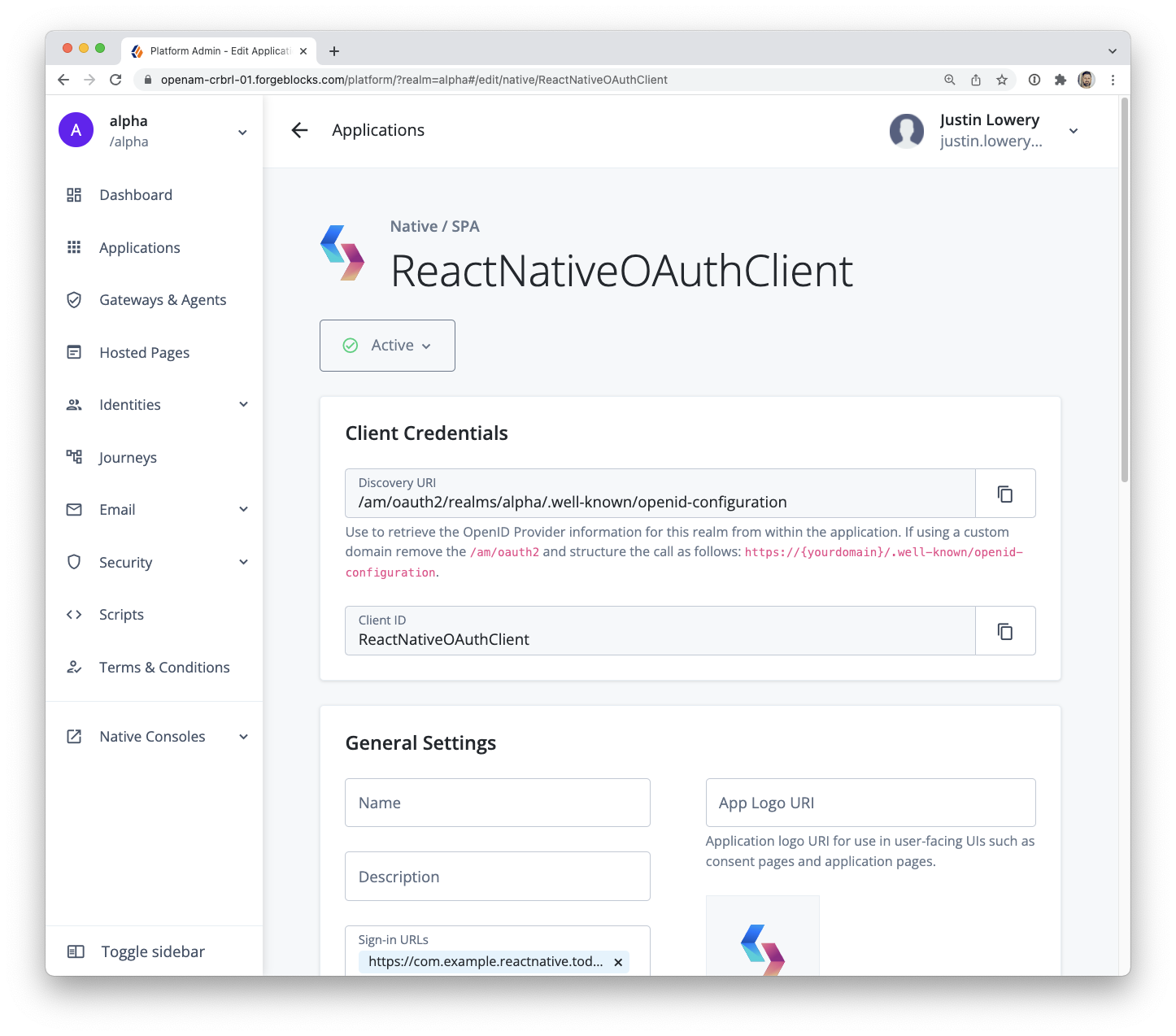Click the page vertical scrollbar

point(1125,289)
